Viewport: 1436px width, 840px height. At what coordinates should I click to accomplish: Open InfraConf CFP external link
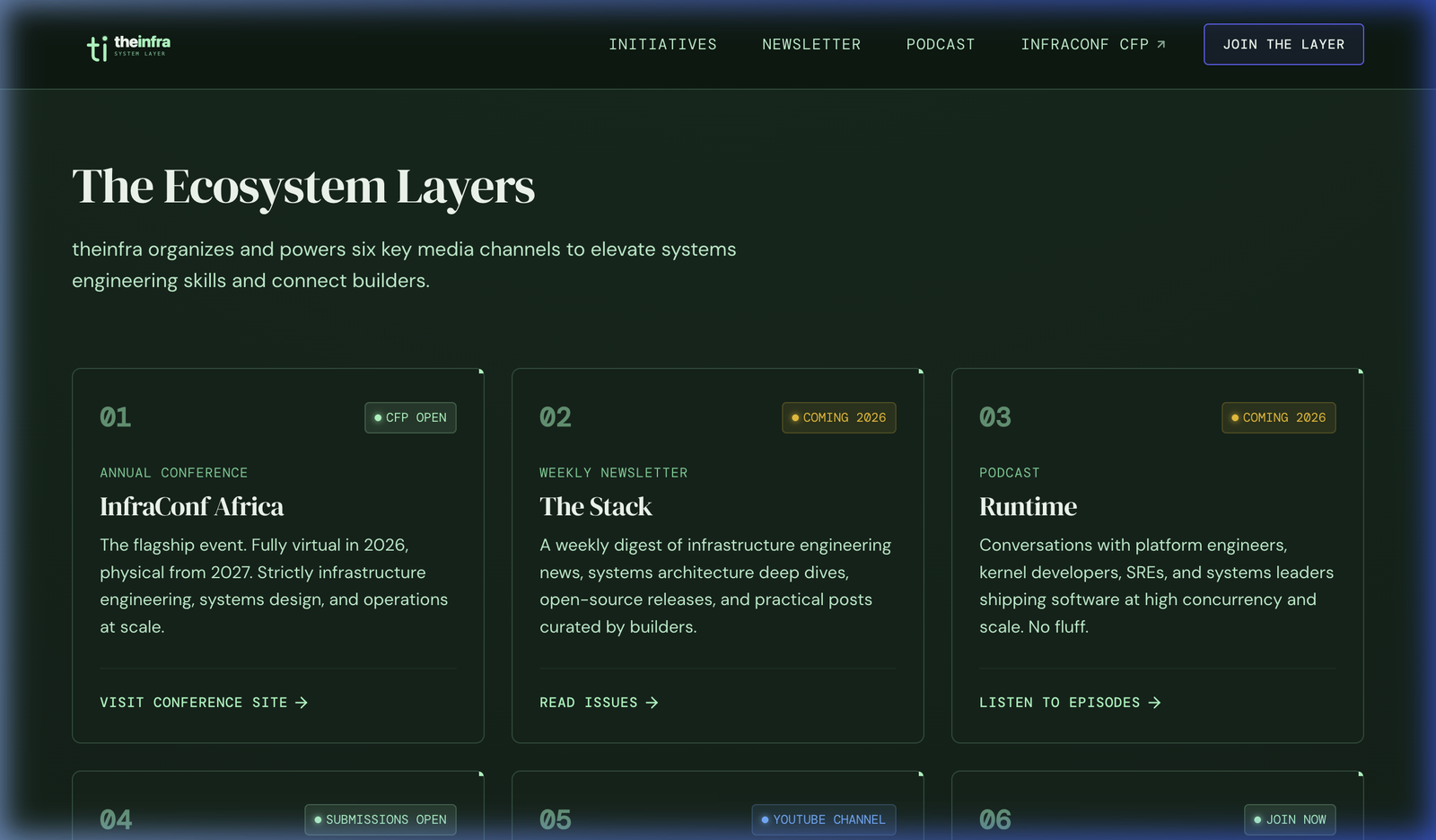click(1093, 44)
